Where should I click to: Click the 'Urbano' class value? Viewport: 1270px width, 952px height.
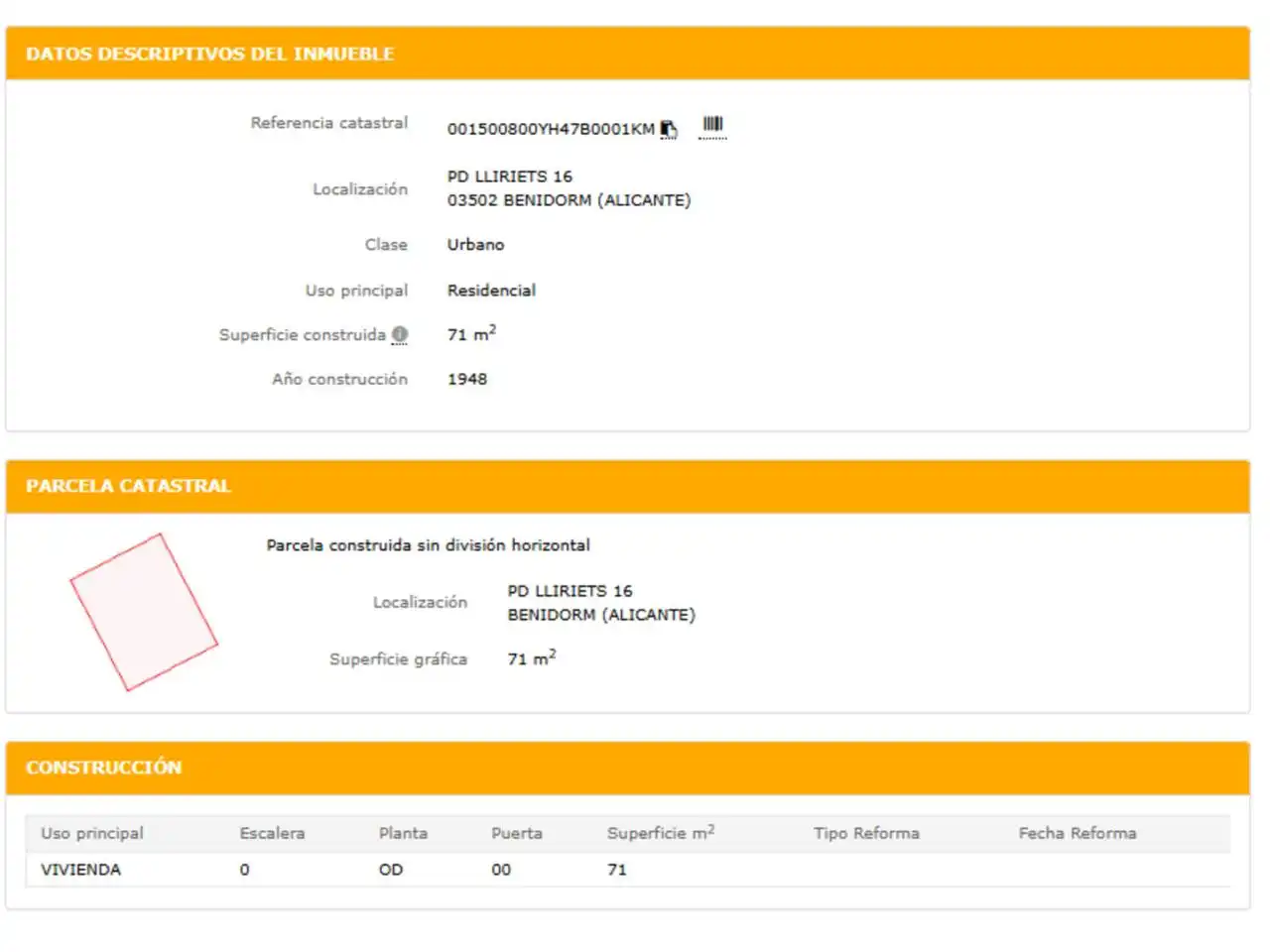pos(475,245)
